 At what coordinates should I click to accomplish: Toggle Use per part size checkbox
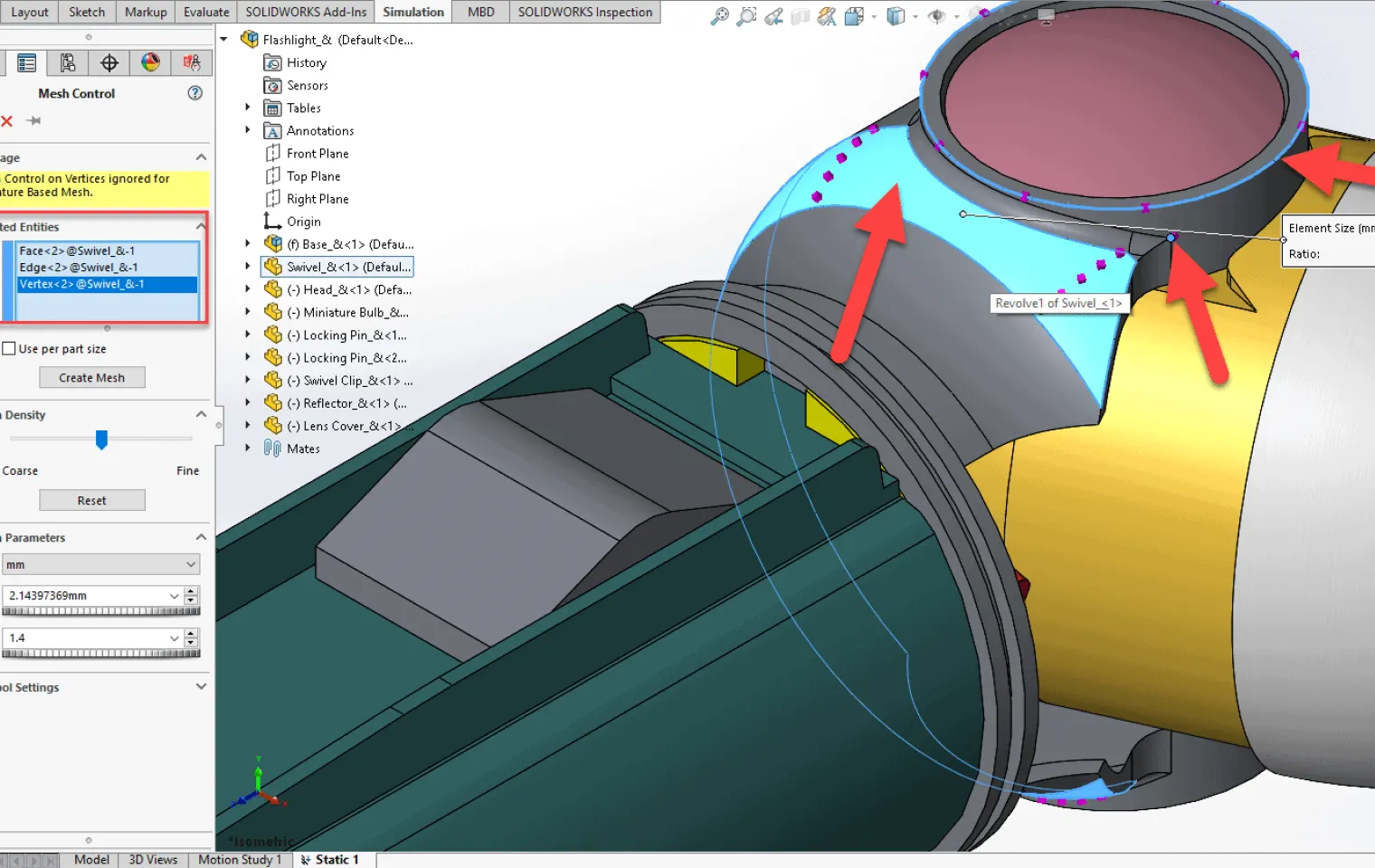click(x=9, y=349)
